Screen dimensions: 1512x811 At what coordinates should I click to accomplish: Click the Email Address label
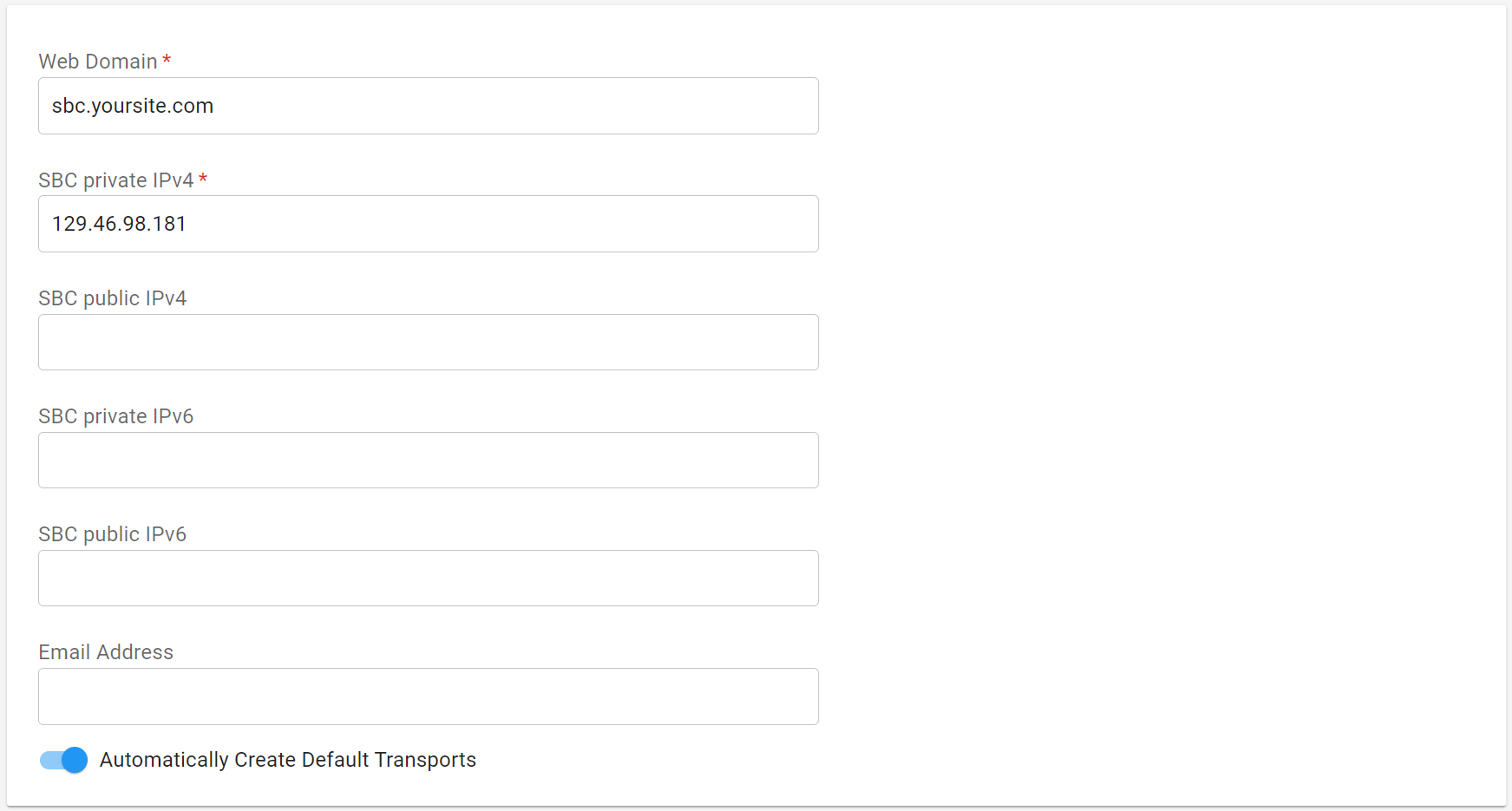(x=106, y=652)
